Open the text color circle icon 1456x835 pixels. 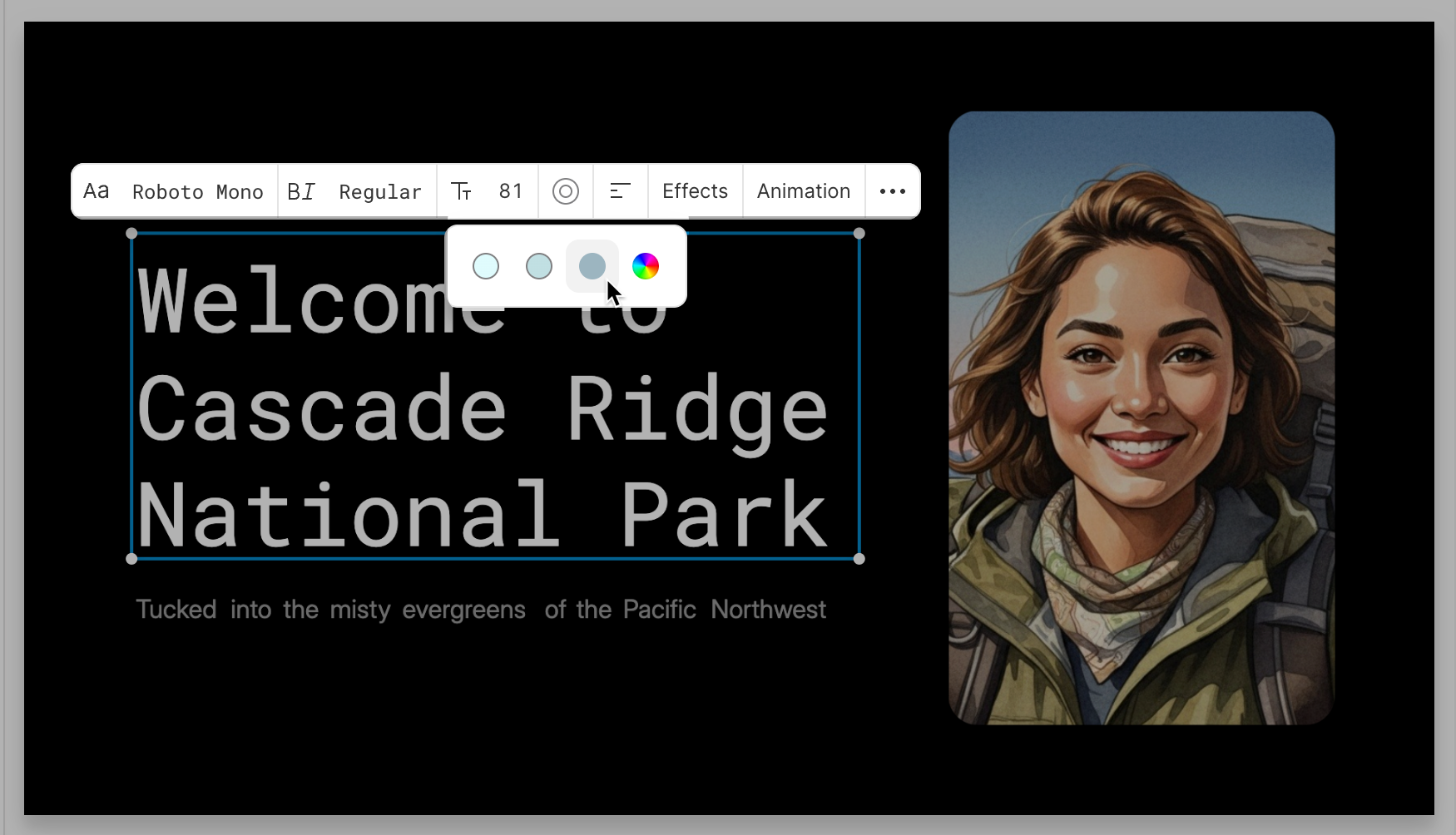tap(566, 190)
